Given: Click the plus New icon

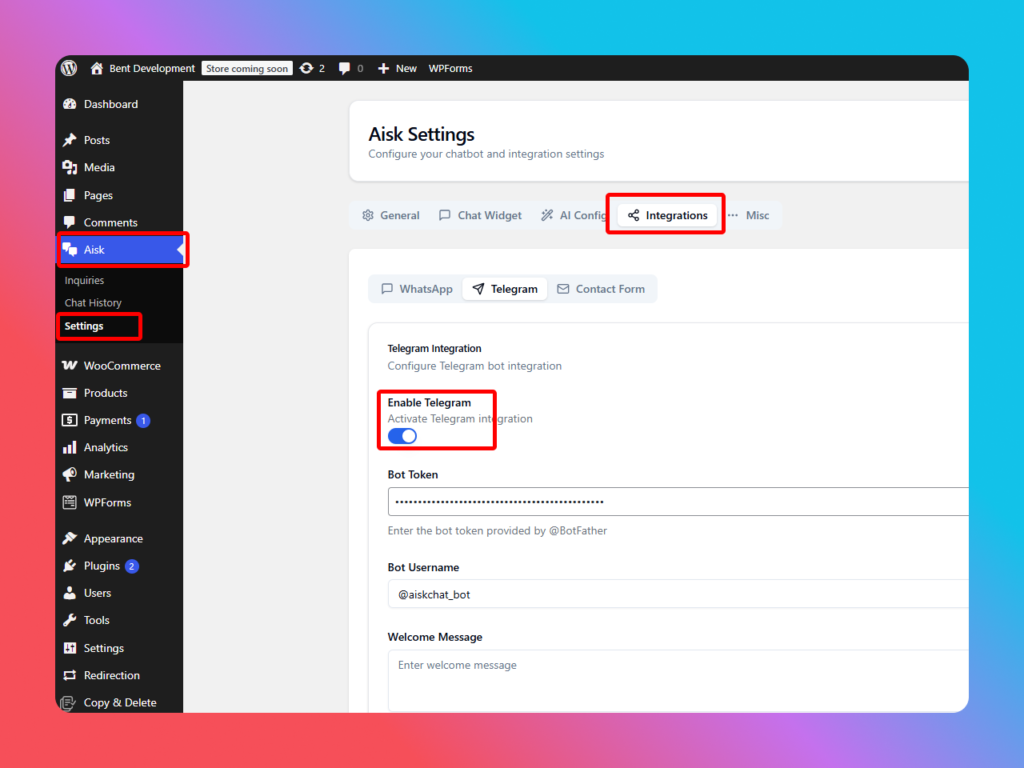Looking at the screenshot, I should point(384,68).
